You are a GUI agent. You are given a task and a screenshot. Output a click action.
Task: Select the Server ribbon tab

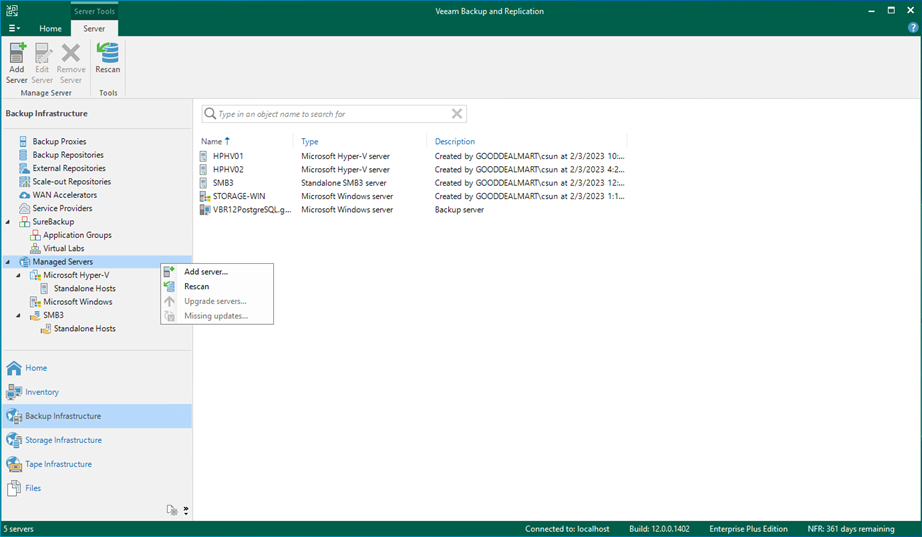point(94,28)
